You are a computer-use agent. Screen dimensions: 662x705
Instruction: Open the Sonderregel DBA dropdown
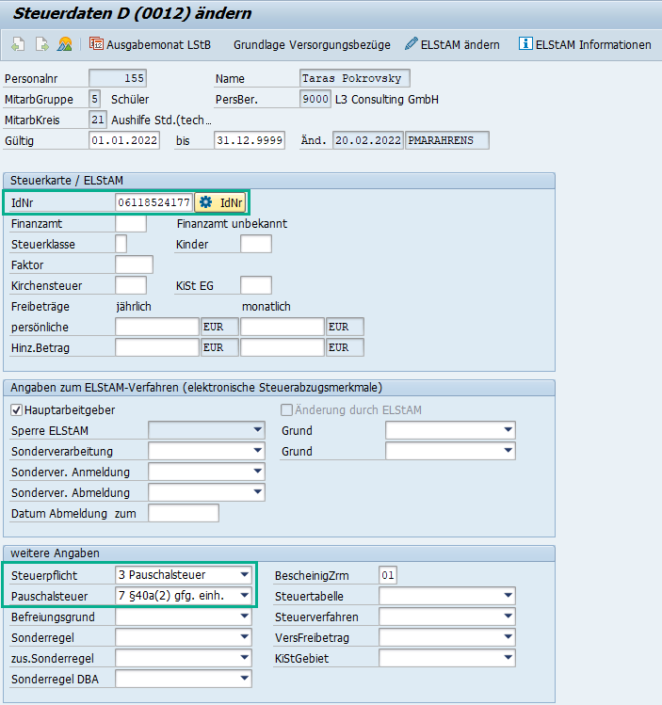[x=183, y=679]
